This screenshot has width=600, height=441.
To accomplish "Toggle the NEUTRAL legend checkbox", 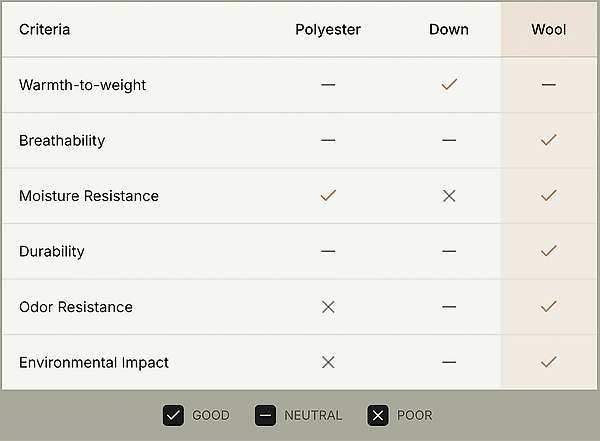I will click(265, 415).
